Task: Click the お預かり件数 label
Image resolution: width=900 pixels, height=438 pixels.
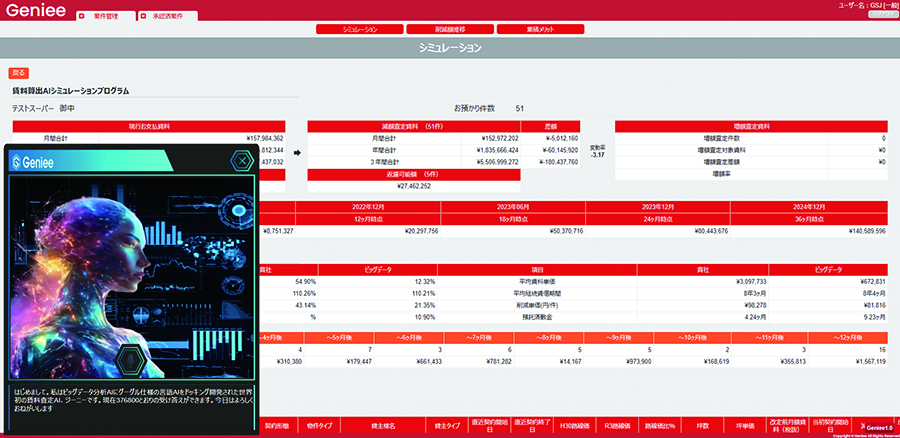Action: pos(474,108)
